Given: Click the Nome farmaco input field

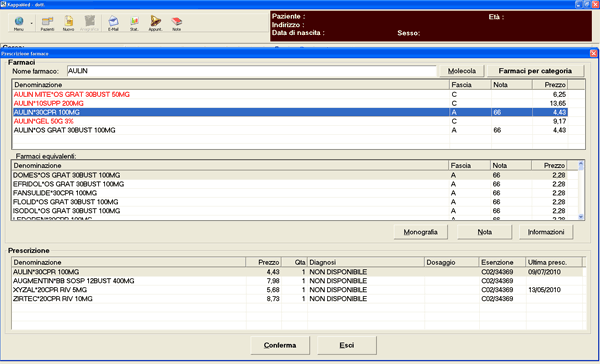Looking at the screenshot, I should pos(251,71).
